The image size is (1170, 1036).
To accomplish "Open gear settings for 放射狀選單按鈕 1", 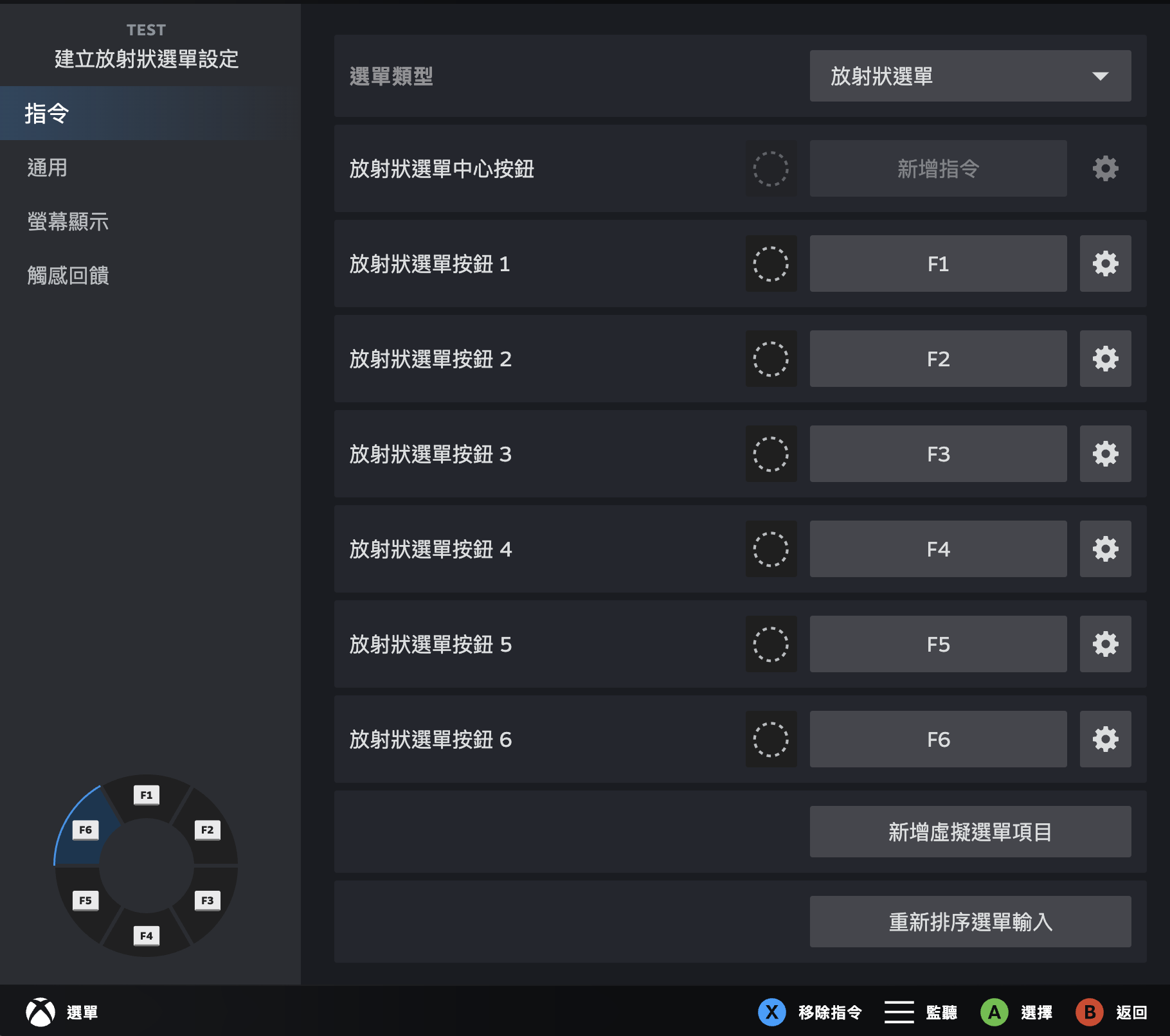I will click(1105, 263).
